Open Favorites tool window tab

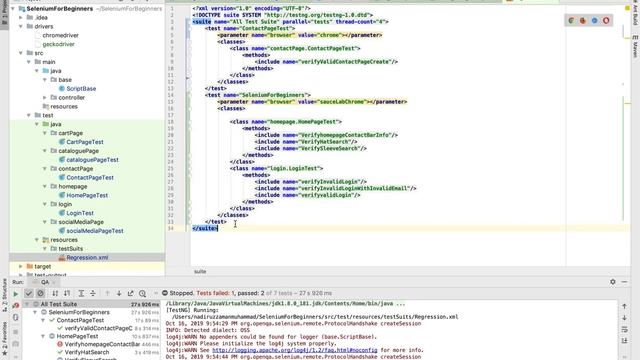click(x=4, y=337)
